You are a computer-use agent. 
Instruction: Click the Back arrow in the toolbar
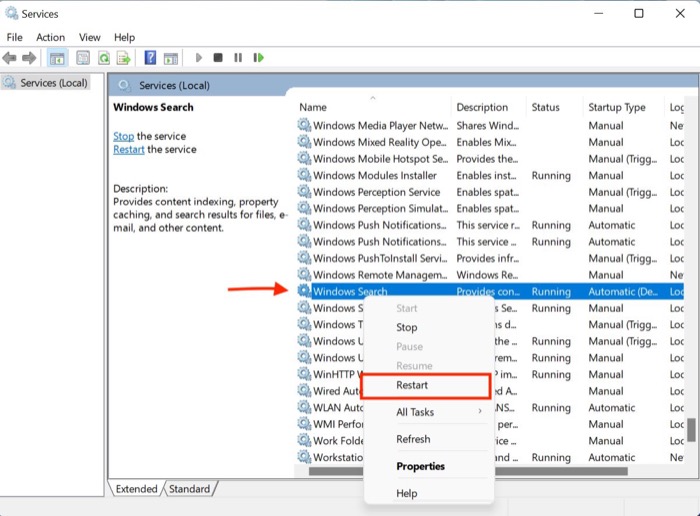[x=12, y=58]
